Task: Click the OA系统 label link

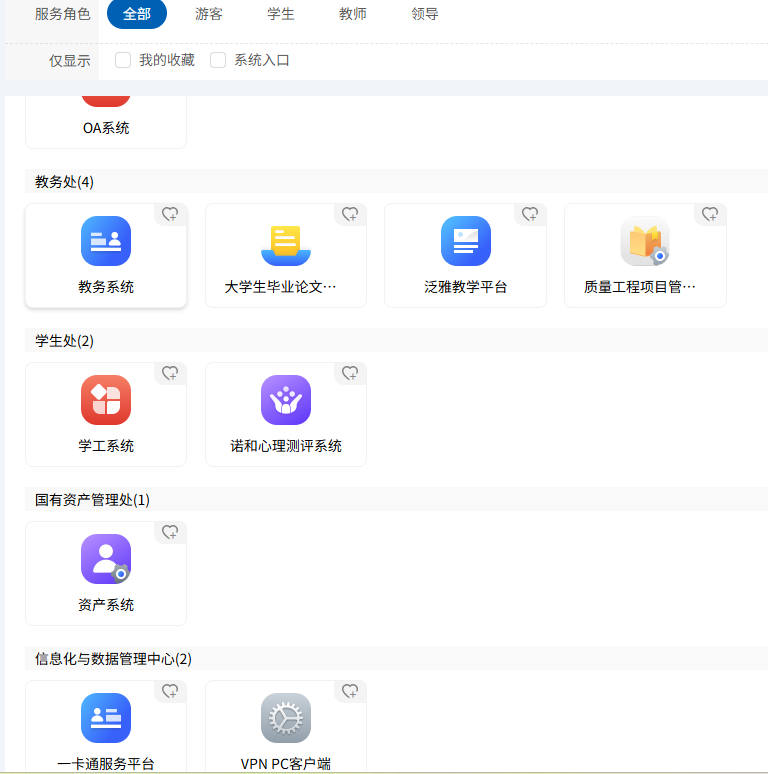Action: pyautogui.click(x=106, y=128)
